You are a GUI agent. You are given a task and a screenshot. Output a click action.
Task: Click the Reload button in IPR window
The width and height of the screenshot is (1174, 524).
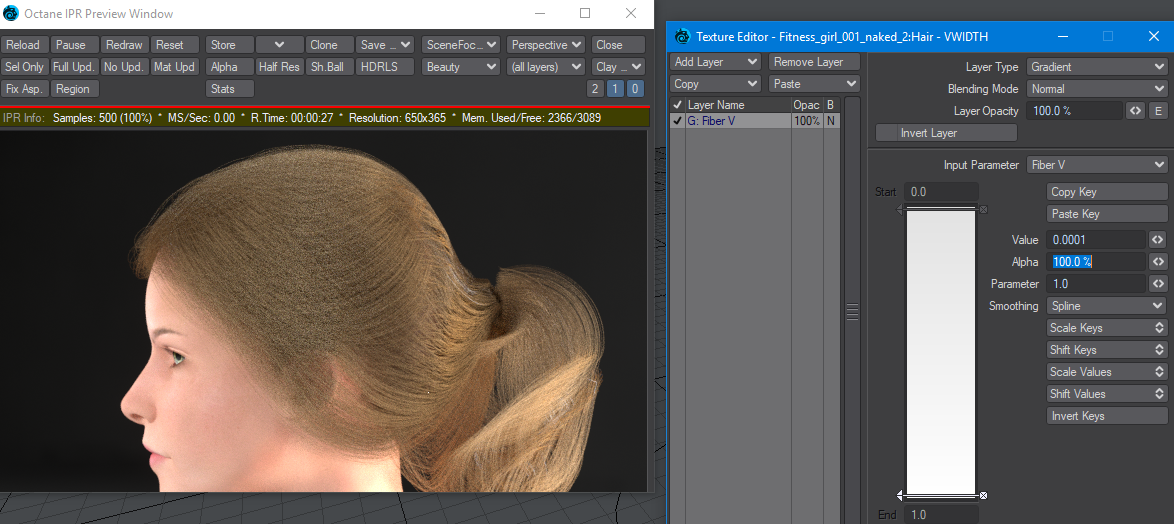25,45
